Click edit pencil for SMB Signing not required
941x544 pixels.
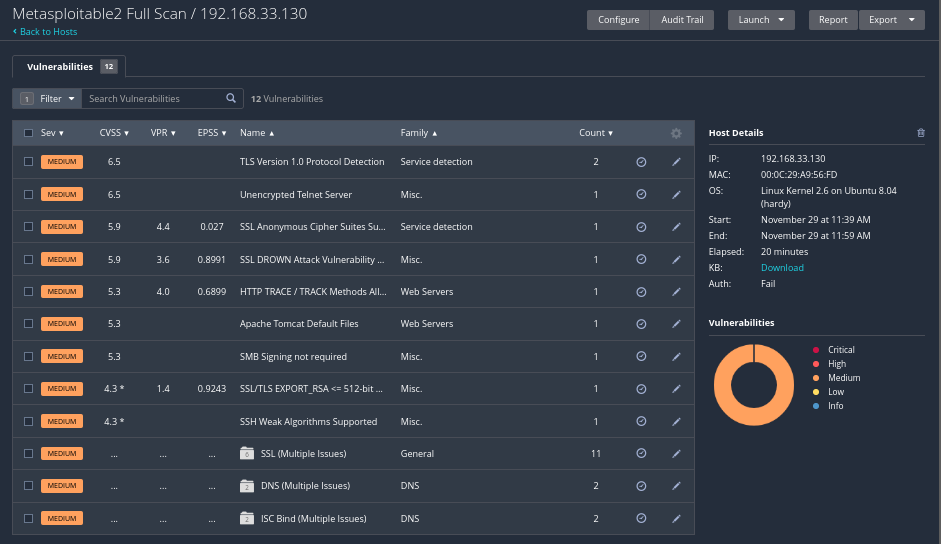[x=676, y=357]
